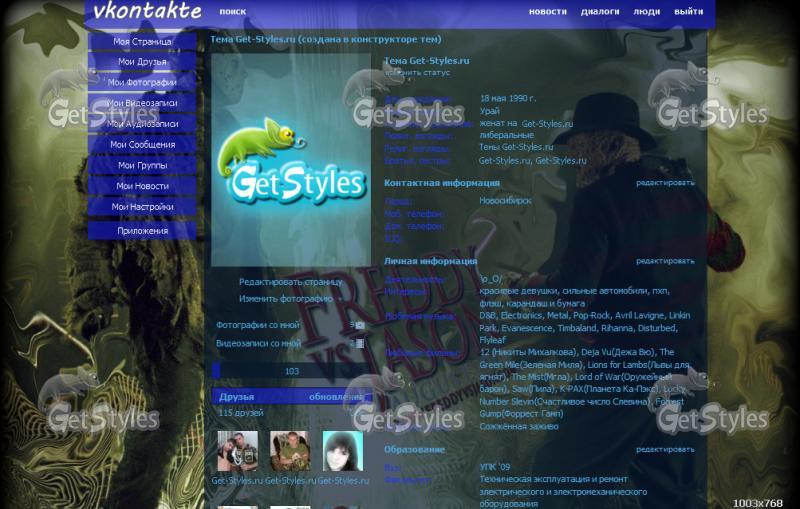Screen dimensions: 800x509
Task: Open the 115 друзей link
Action: (241, 413)
